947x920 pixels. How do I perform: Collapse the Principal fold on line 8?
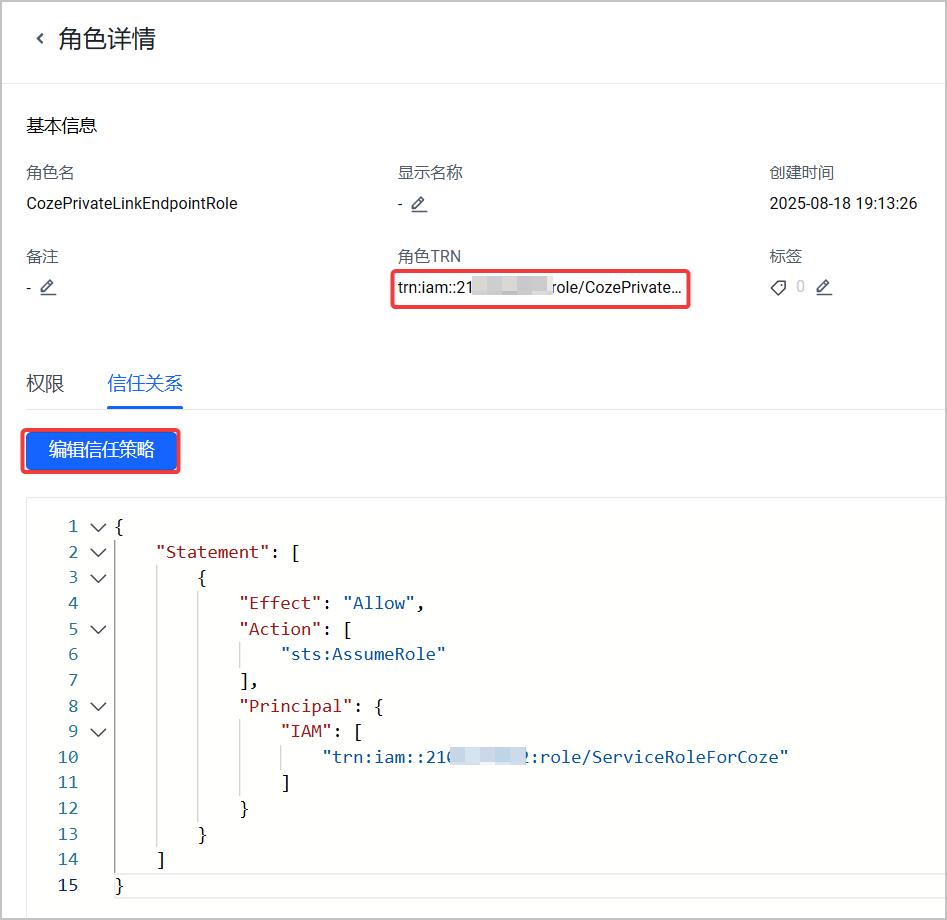point(98,706)
